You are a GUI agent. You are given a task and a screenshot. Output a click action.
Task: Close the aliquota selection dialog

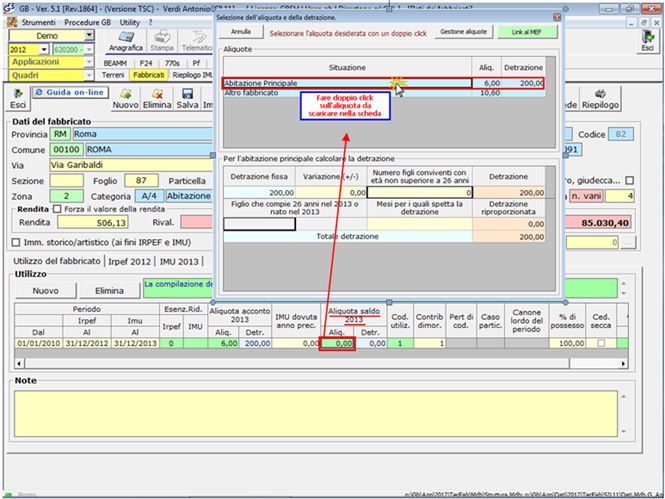click(557, 17)
